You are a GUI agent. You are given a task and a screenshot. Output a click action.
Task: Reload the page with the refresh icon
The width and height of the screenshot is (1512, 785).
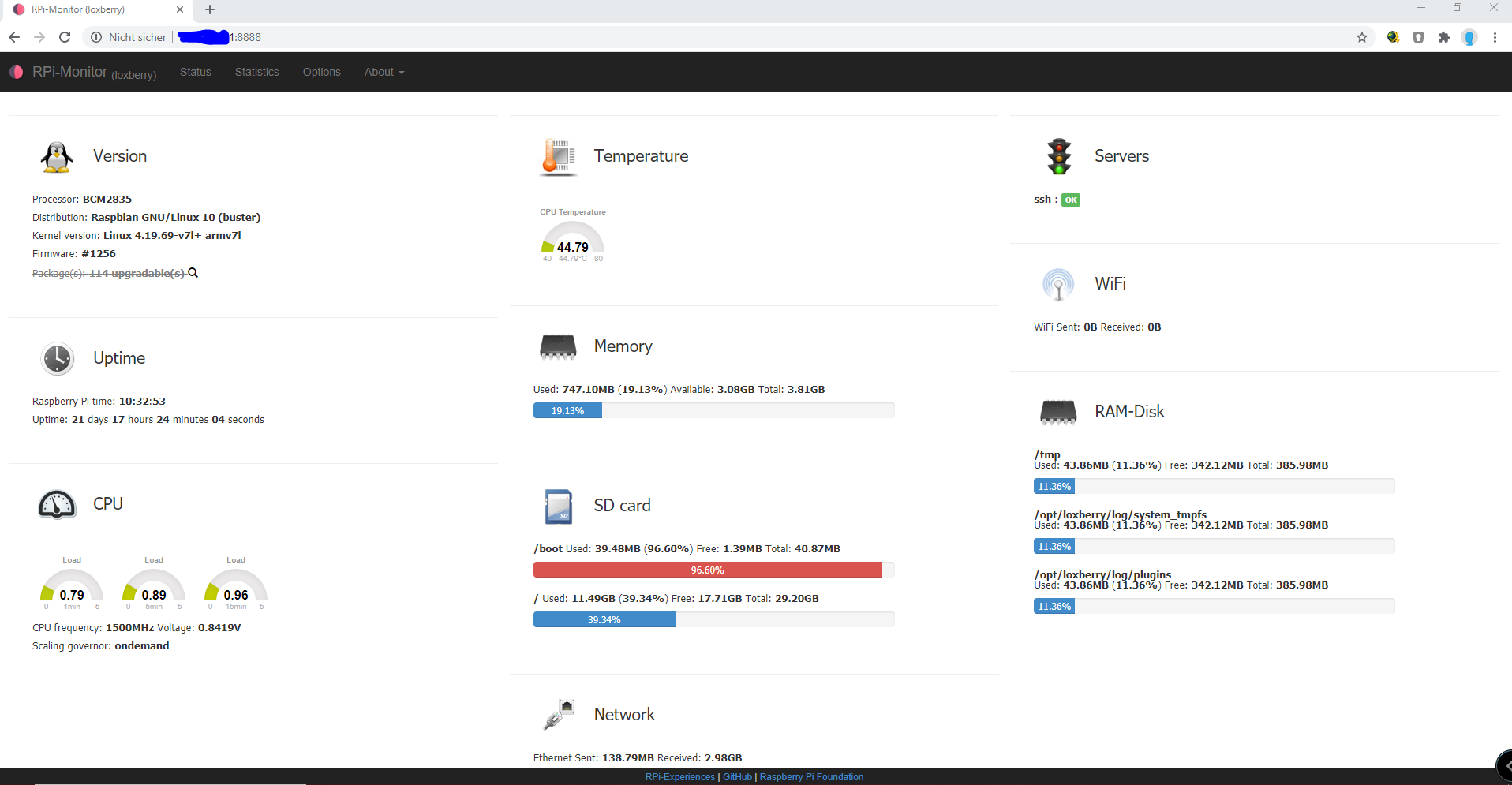pos(65,37)
